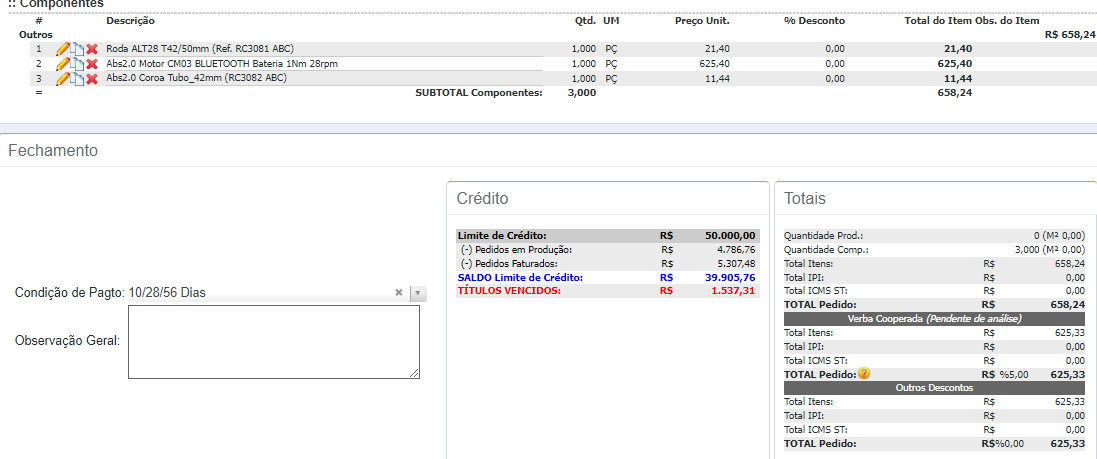Delete the Abs2.0 Coroa Tubo_42mm item
The width and height of the screenshot is (1097, 459).
tap(92, 78)
